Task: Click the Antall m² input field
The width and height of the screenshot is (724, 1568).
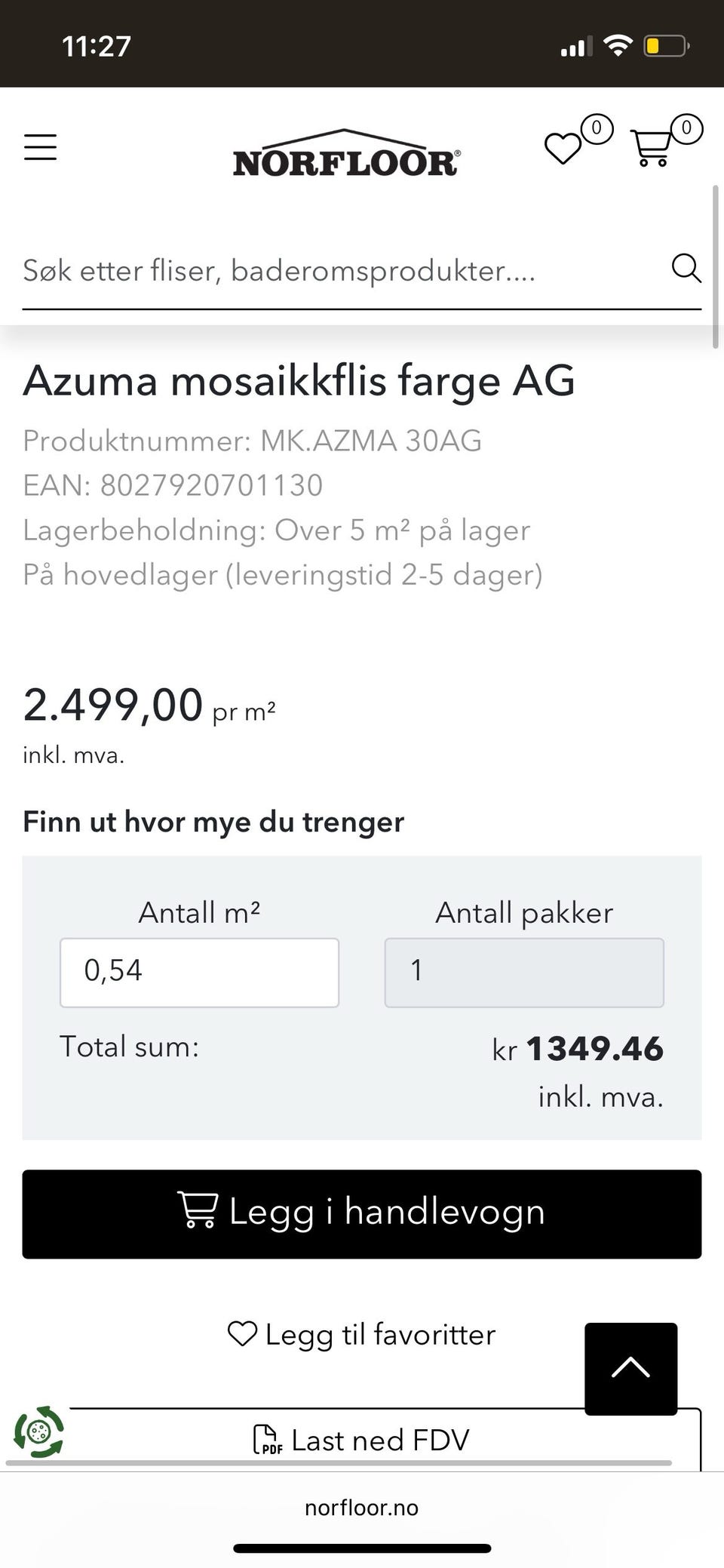Action: [199, 972]
